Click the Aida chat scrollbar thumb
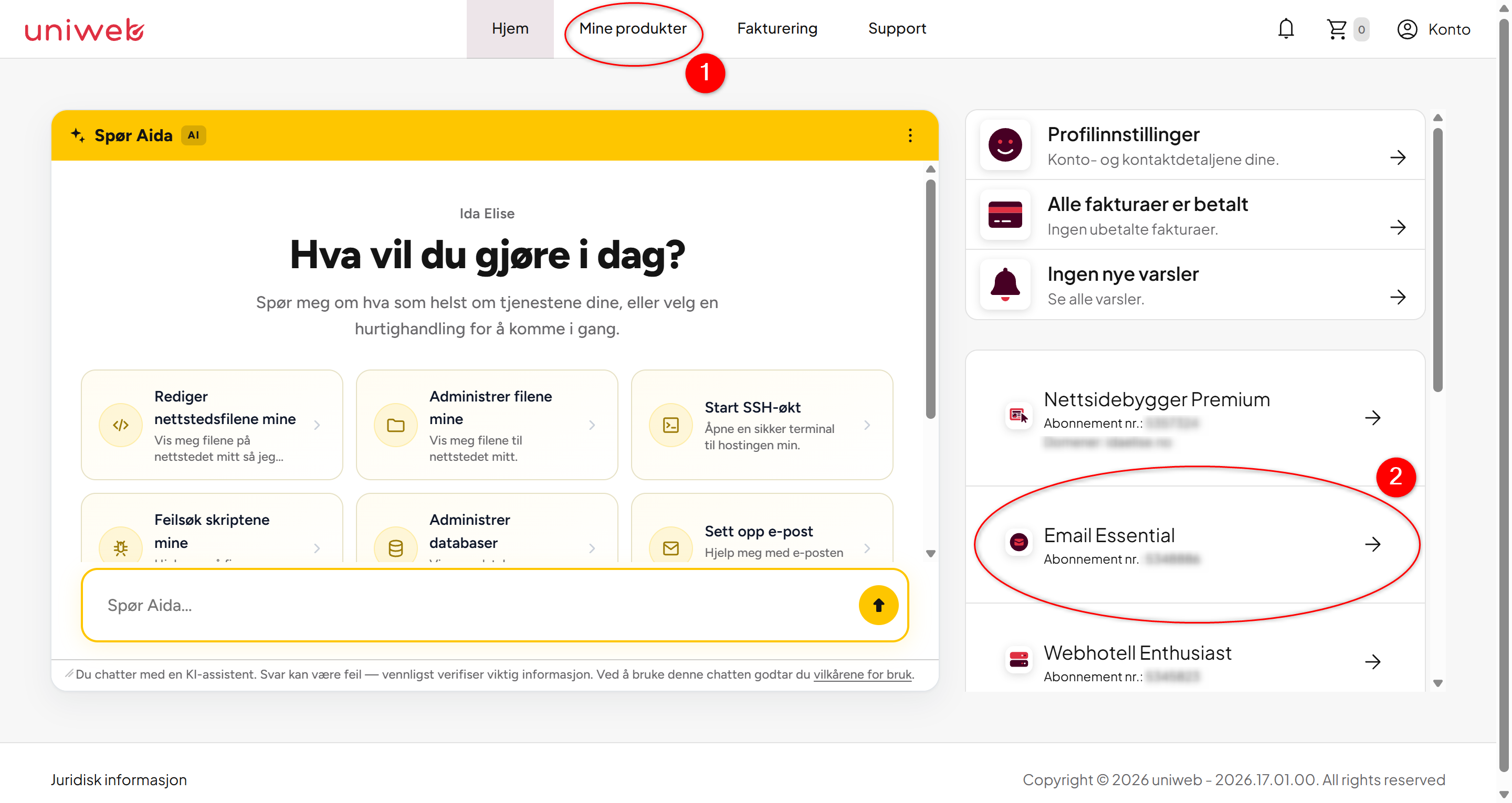This screenshot has height=803, width=1512. [930, 299]
